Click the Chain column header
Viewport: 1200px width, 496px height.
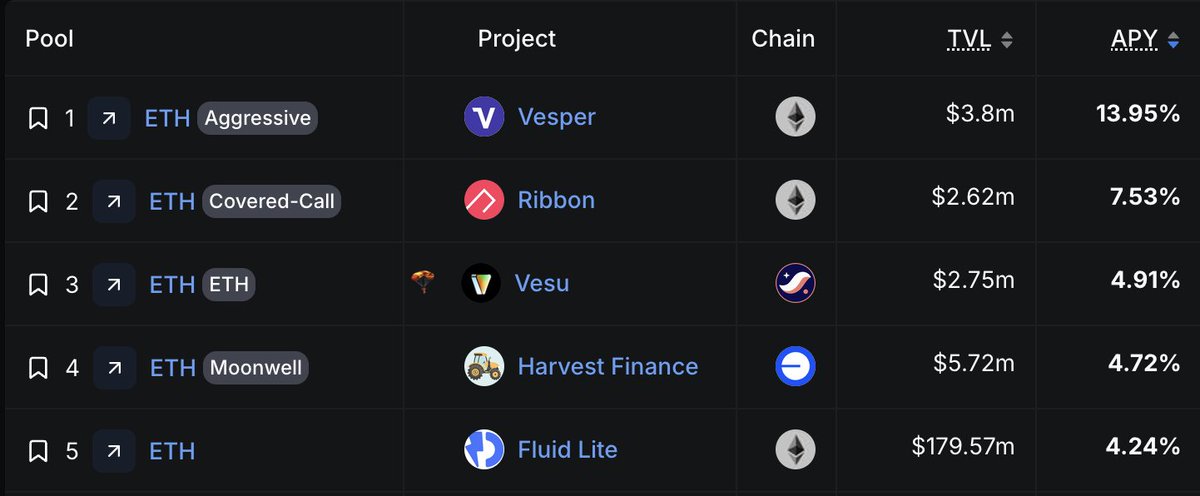tap(783, 39)
